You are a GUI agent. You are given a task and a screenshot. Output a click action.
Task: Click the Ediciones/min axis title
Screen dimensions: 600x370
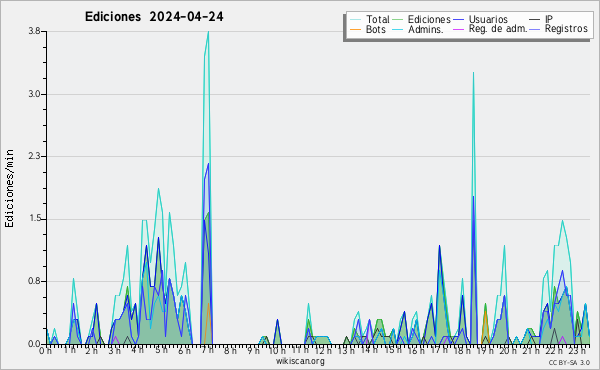coord(9,188)
